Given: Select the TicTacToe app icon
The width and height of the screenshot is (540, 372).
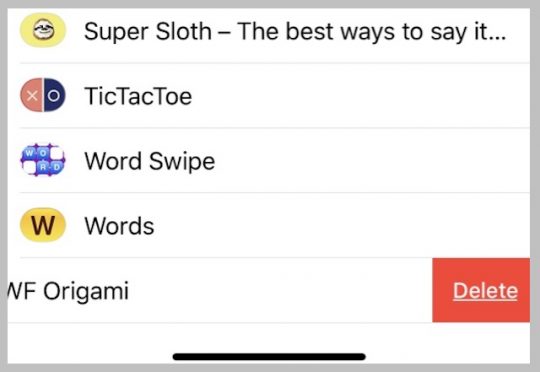Looking at the screenshot, I should (43, 95).
